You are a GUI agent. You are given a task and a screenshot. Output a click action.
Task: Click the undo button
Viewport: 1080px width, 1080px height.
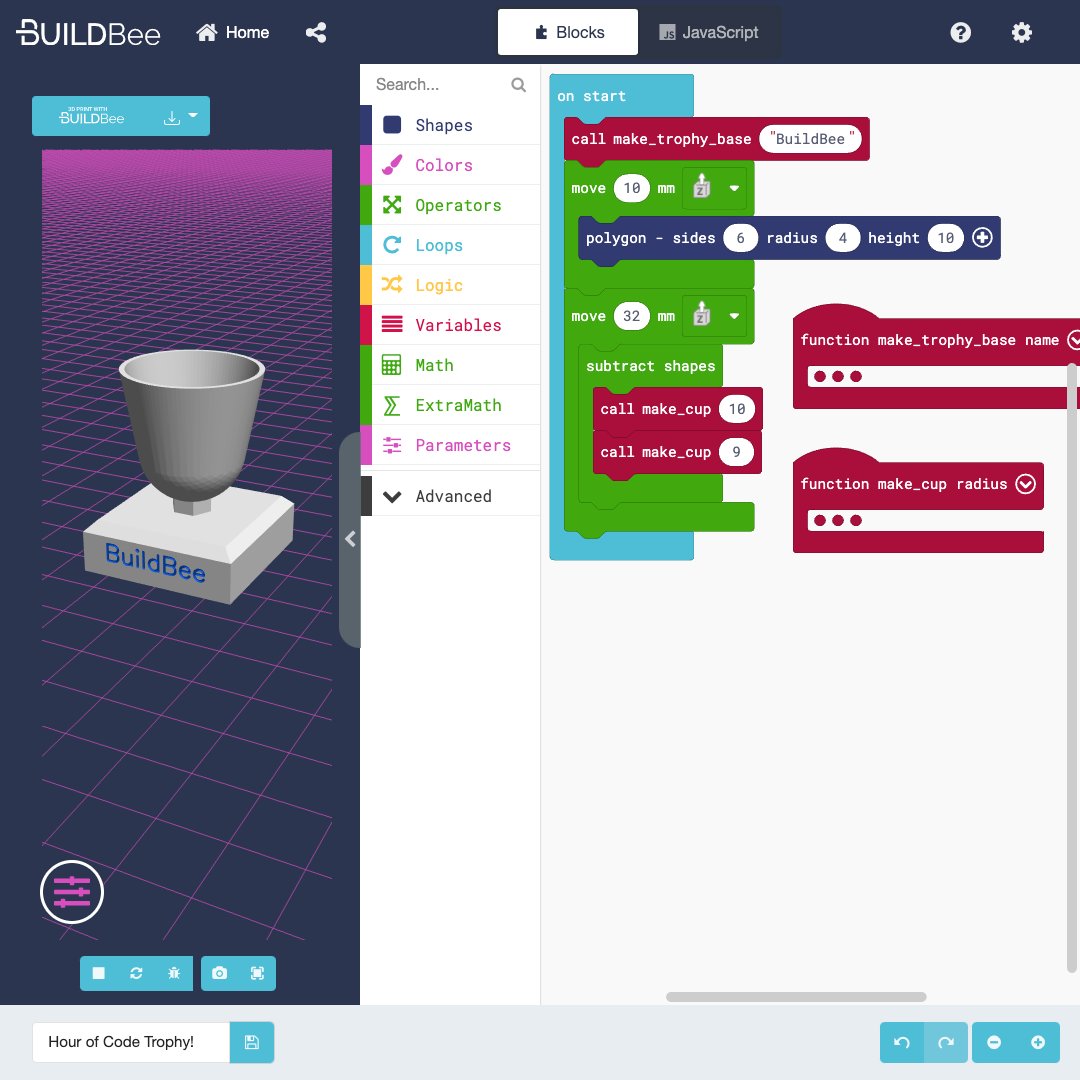(x=902, y=1042)
